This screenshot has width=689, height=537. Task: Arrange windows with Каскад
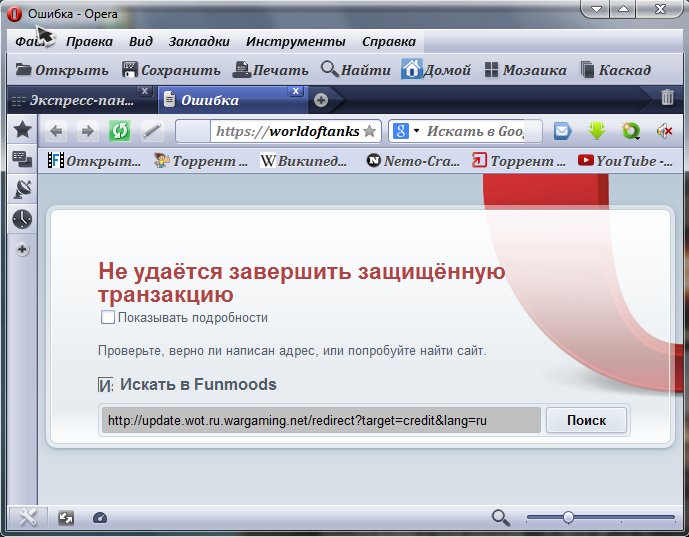click(616, 70)
